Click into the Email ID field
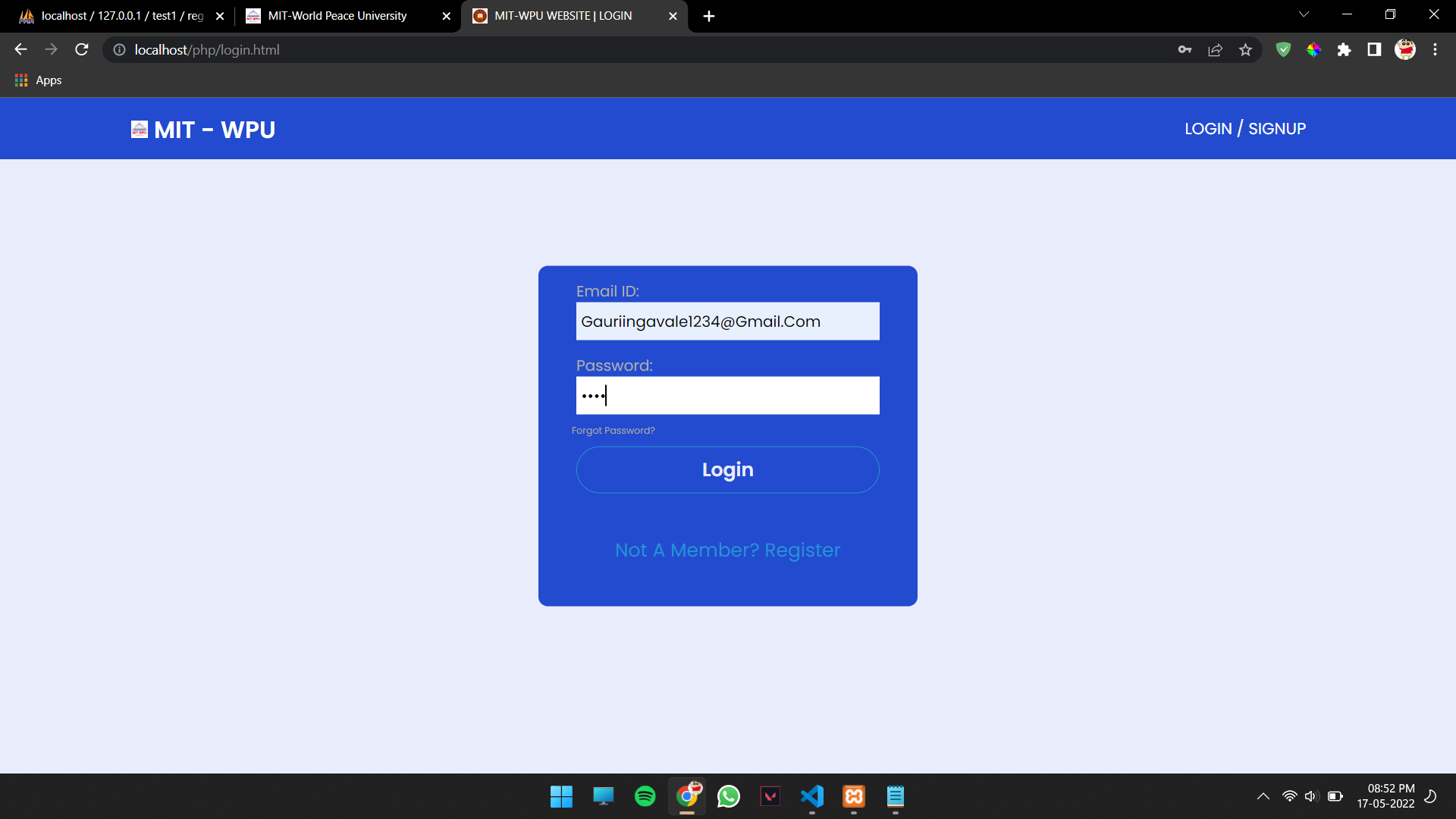 coord(727,322)
